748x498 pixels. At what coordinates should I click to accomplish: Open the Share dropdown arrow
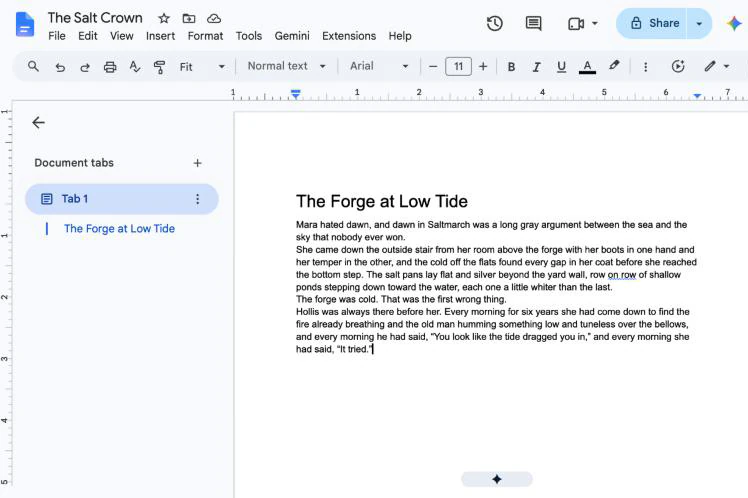(x=699, y=23)
